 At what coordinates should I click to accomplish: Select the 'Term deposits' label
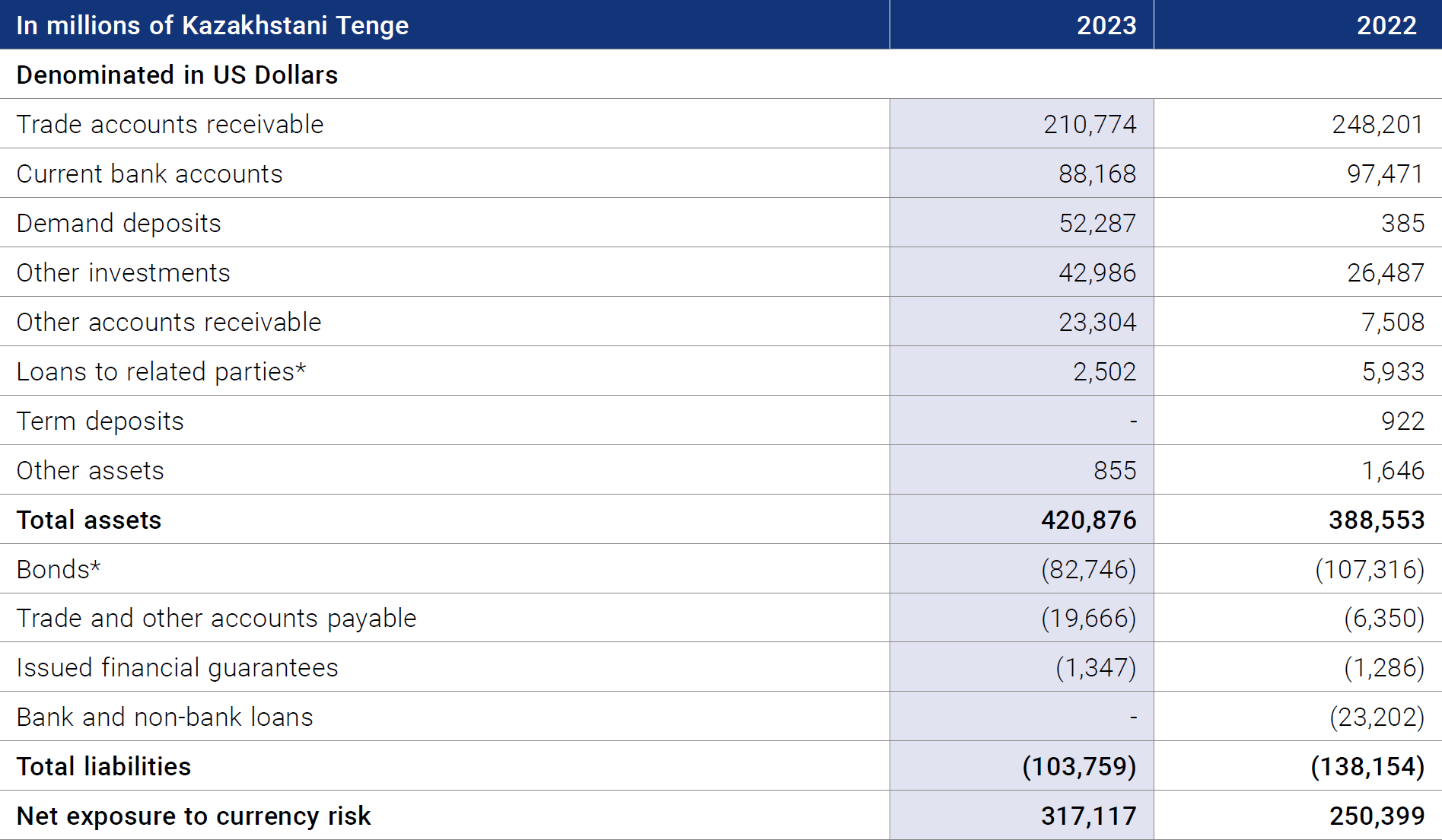pyautogui.click(x=100, y=422)
